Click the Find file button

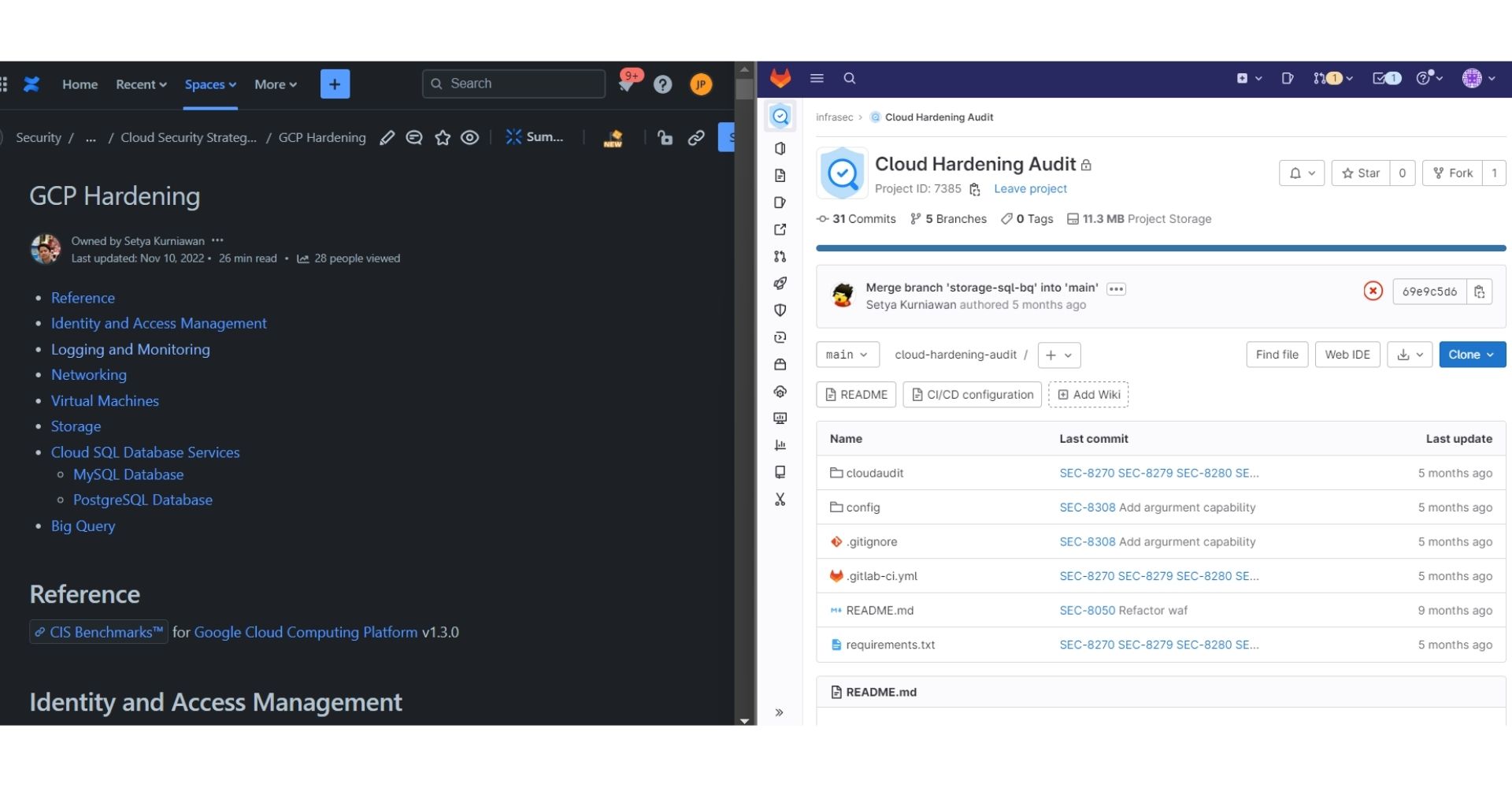[1277, 355]
